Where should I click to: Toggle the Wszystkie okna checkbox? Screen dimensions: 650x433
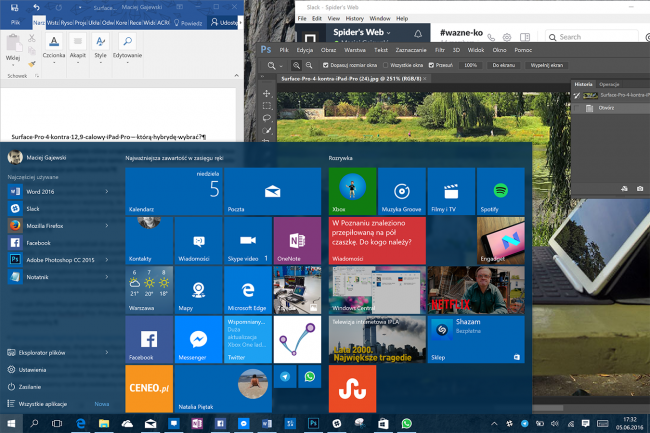coord(386,65)
